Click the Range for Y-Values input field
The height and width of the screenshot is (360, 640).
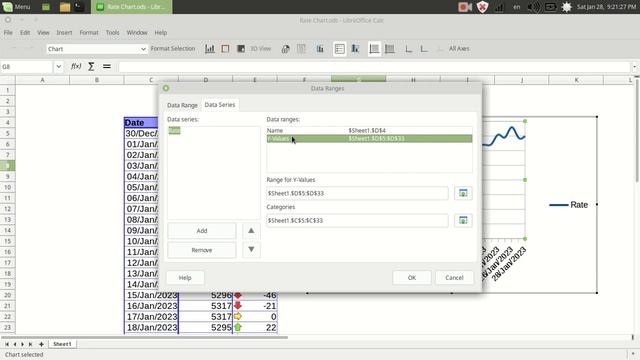(357, 193)
